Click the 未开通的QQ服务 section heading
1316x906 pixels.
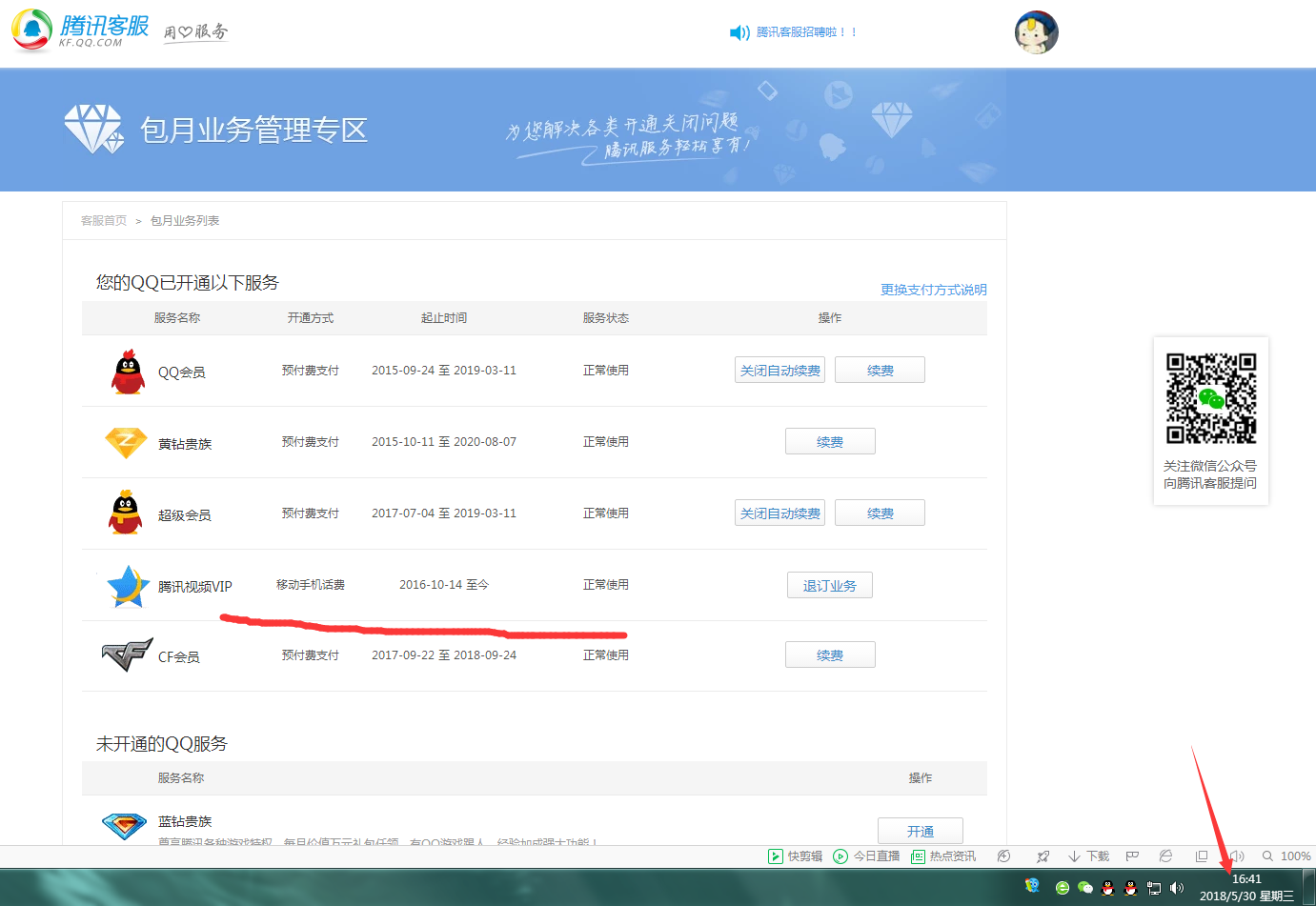tap(162, 744)
